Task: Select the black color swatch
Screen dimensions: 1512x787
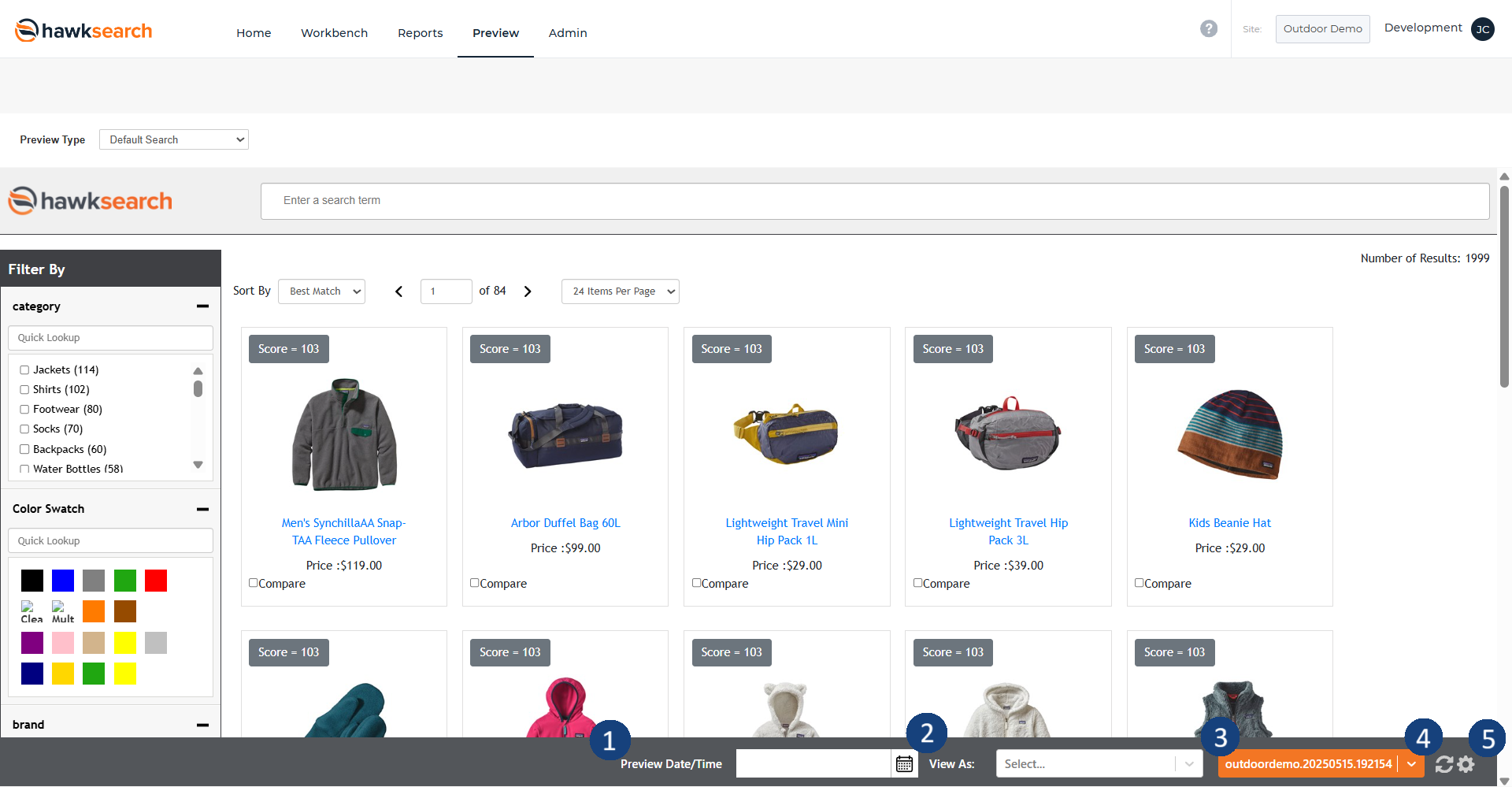Action: point(32,581)
